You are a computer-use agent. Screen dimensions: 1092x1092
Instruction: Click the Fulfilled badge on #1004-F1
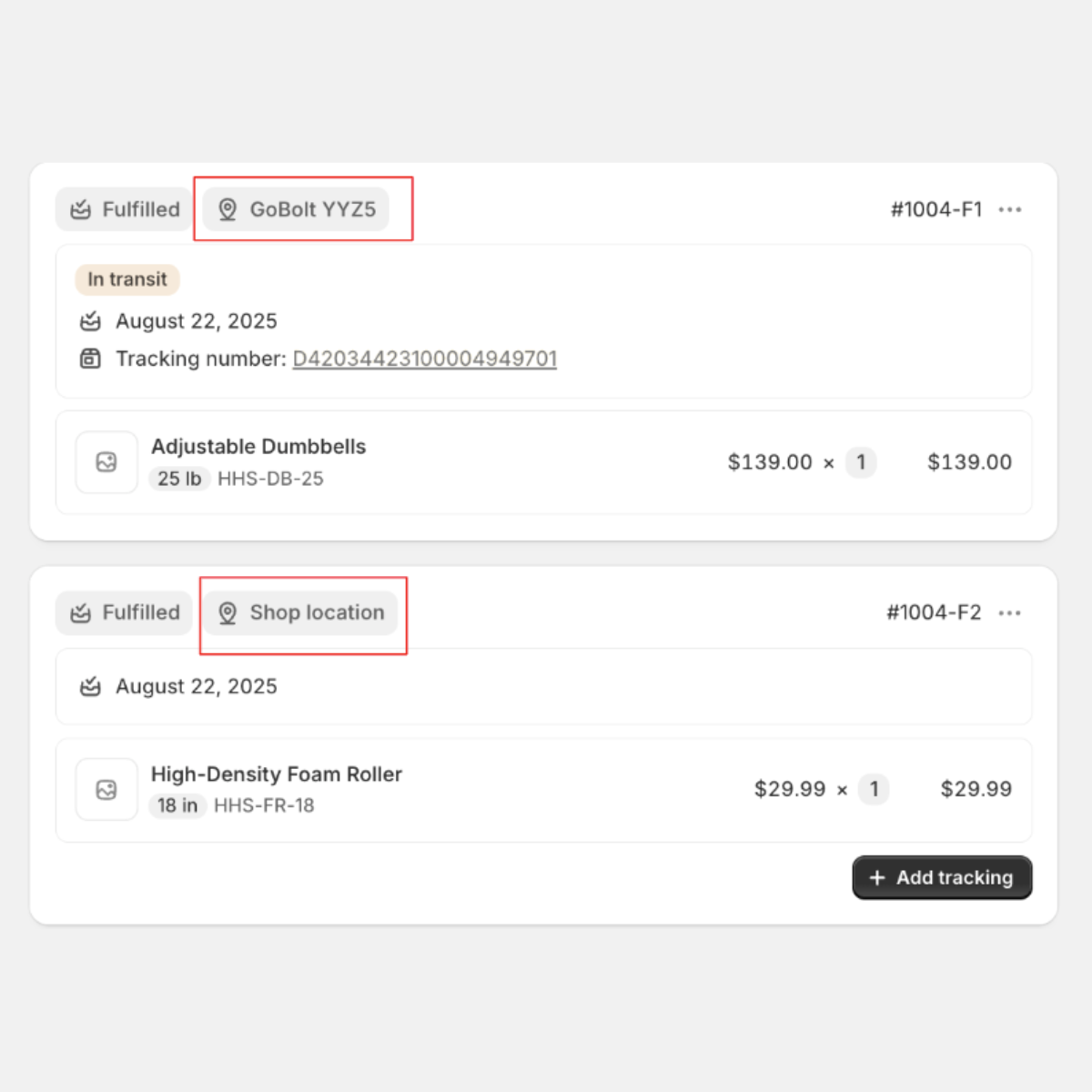tap(125, 209)
